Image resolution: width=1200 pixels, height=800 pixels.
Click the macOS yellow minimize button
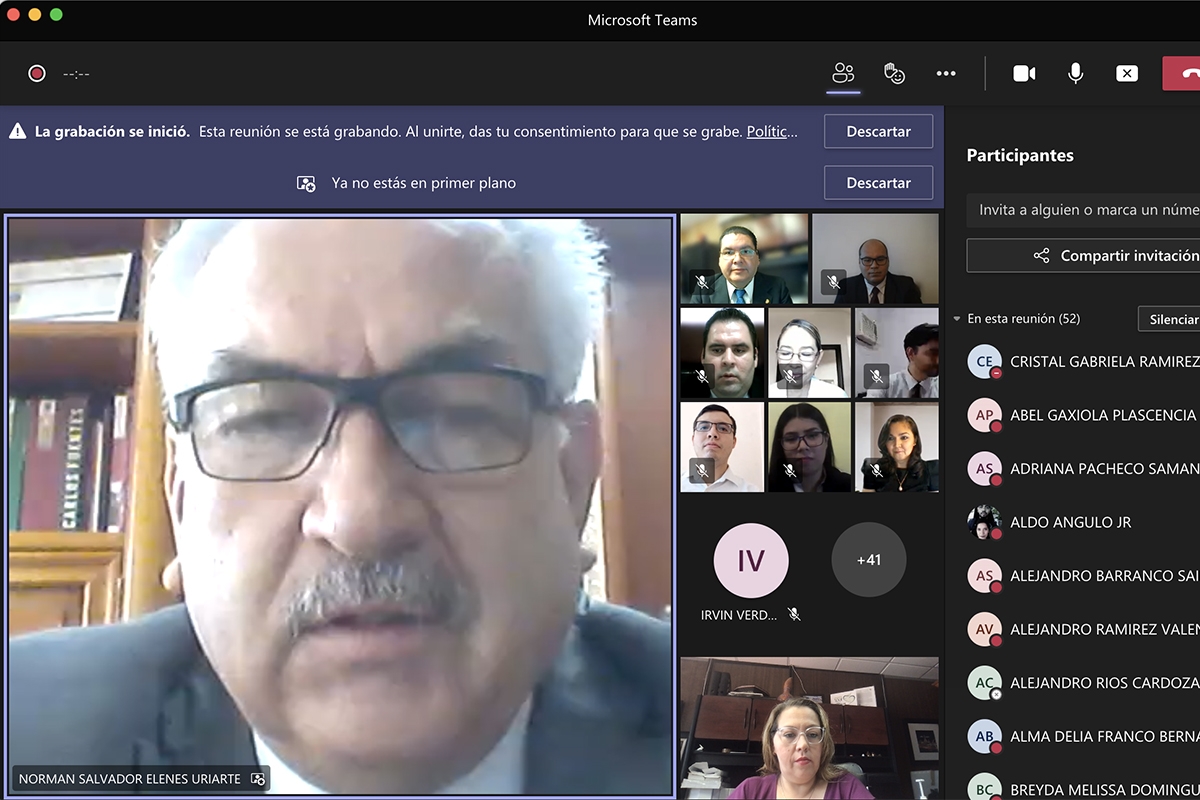pos(34,14)
